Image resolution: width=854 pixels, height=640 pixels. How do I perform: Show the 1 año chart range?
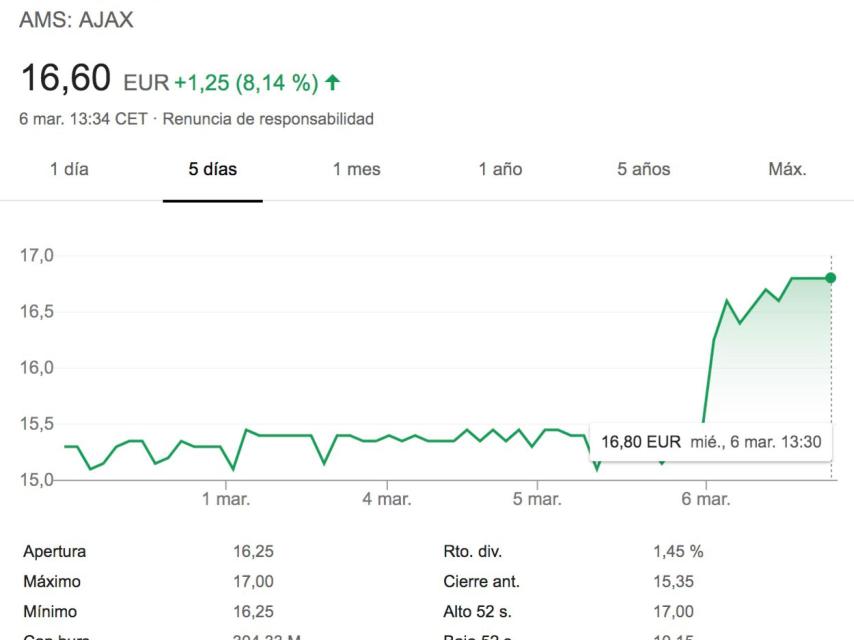pyautogui.click(x=500, y=170)
